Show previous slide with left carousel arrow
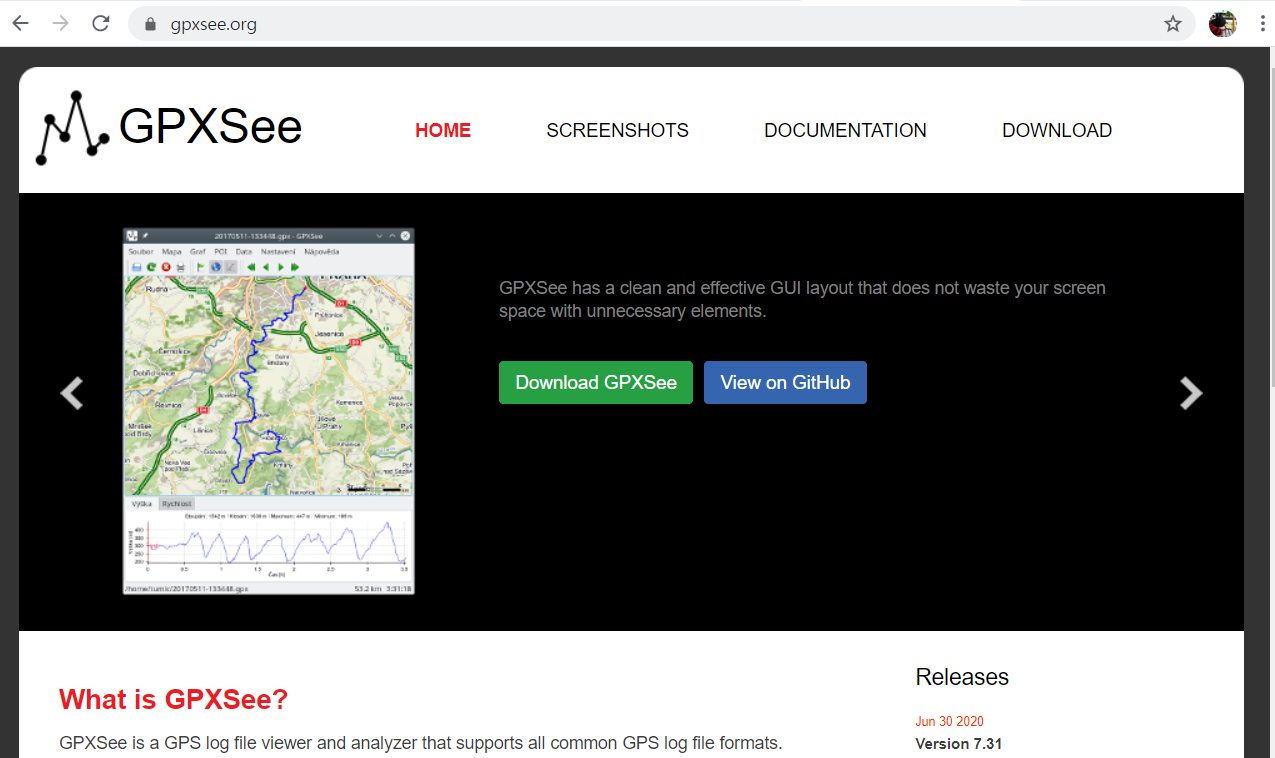 point(71,393)
